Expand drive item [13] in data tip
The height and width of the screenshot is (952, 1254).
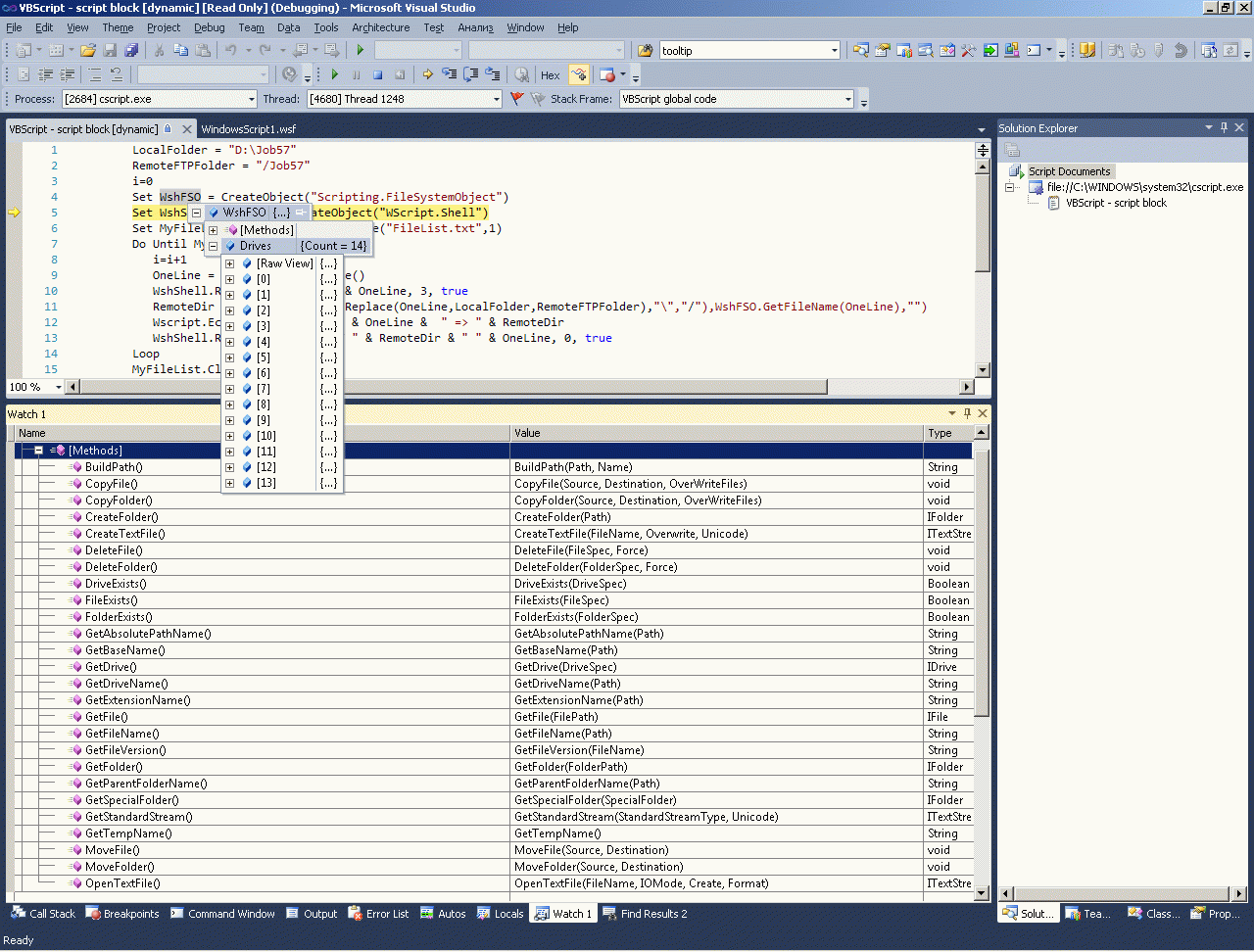[x=229, y=483]
